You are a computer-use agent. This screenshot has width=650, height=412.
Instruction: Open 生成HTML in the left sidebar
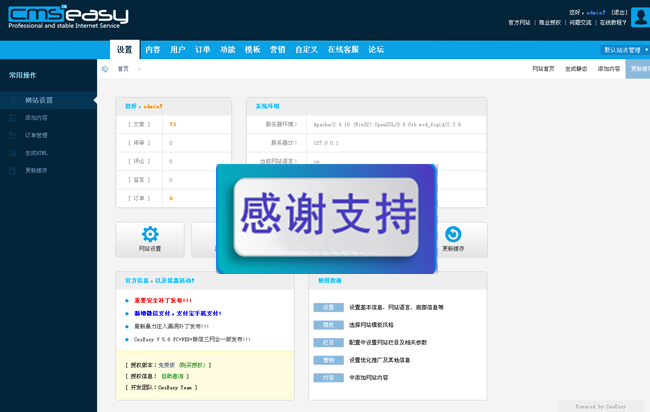point(36,153)
